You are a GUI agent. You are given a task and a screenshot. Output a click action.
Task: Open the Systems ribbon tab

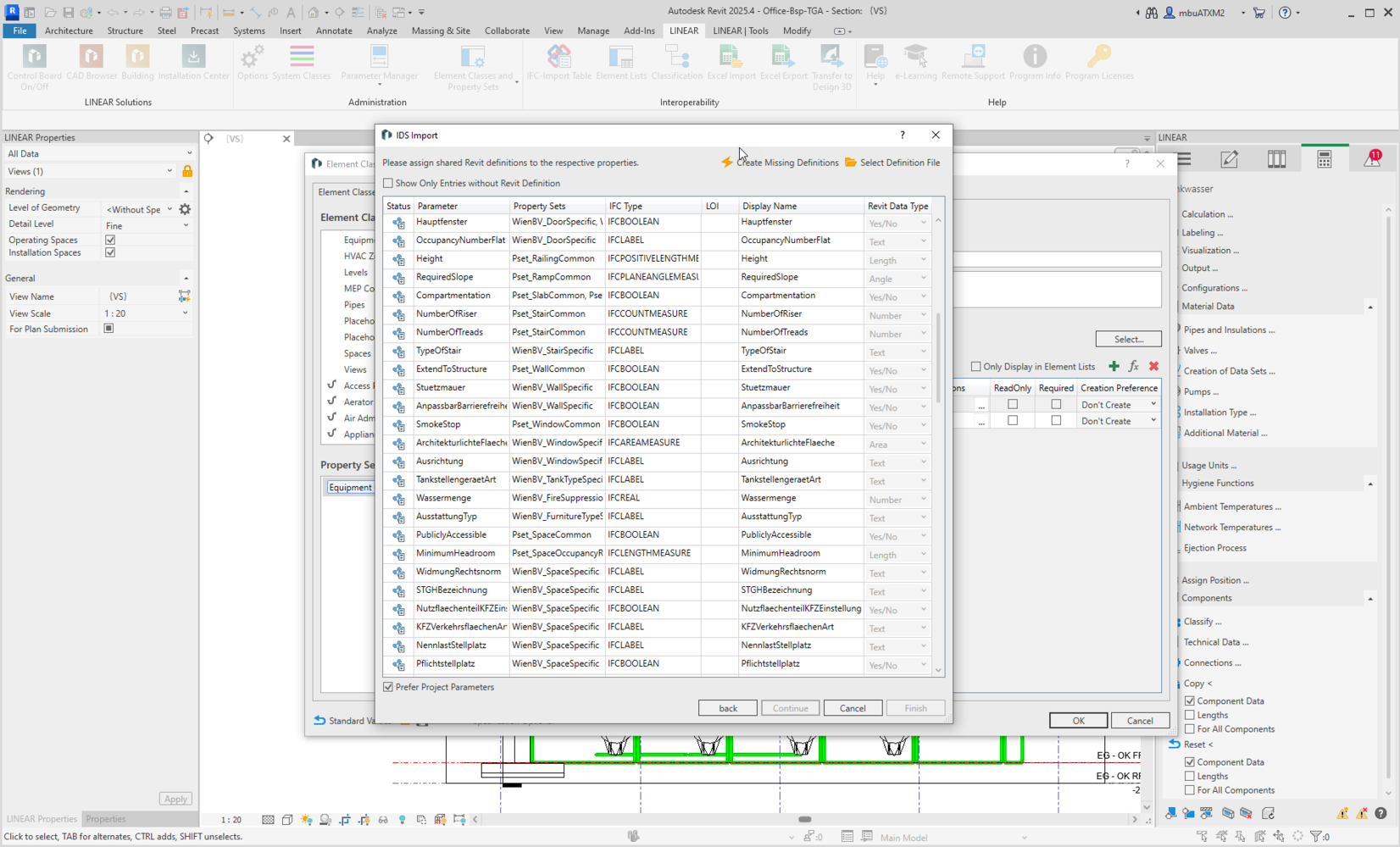[x=248, y=30]
